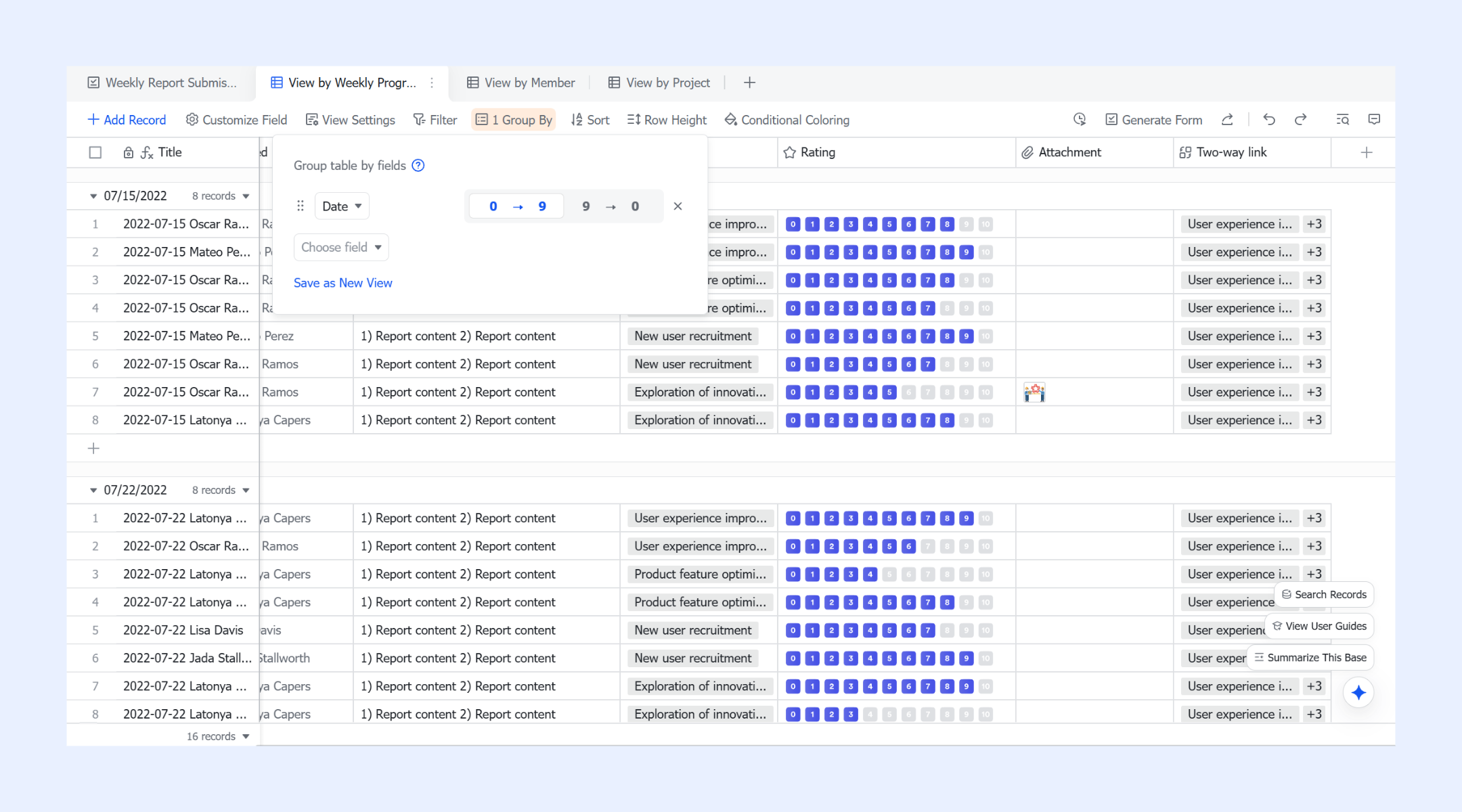
Task: Click the Perez member cell
Action: click(307, 336)
